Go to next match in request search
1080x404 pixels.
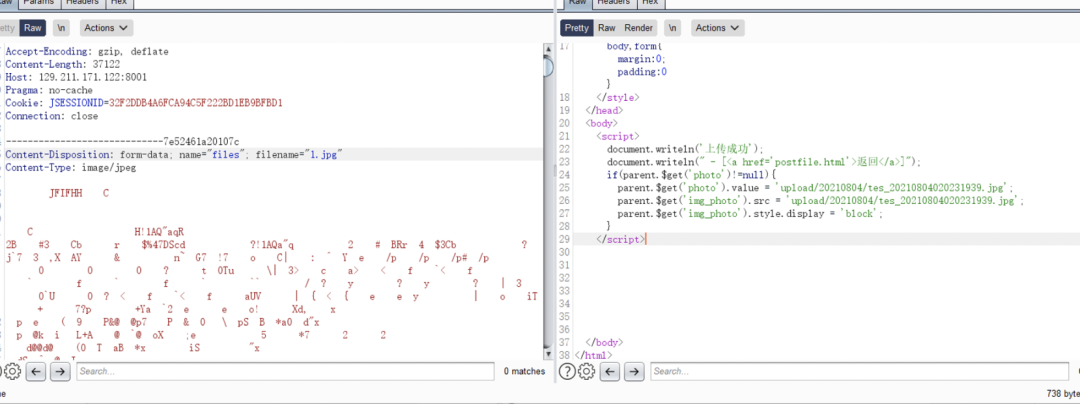(60, 372)
